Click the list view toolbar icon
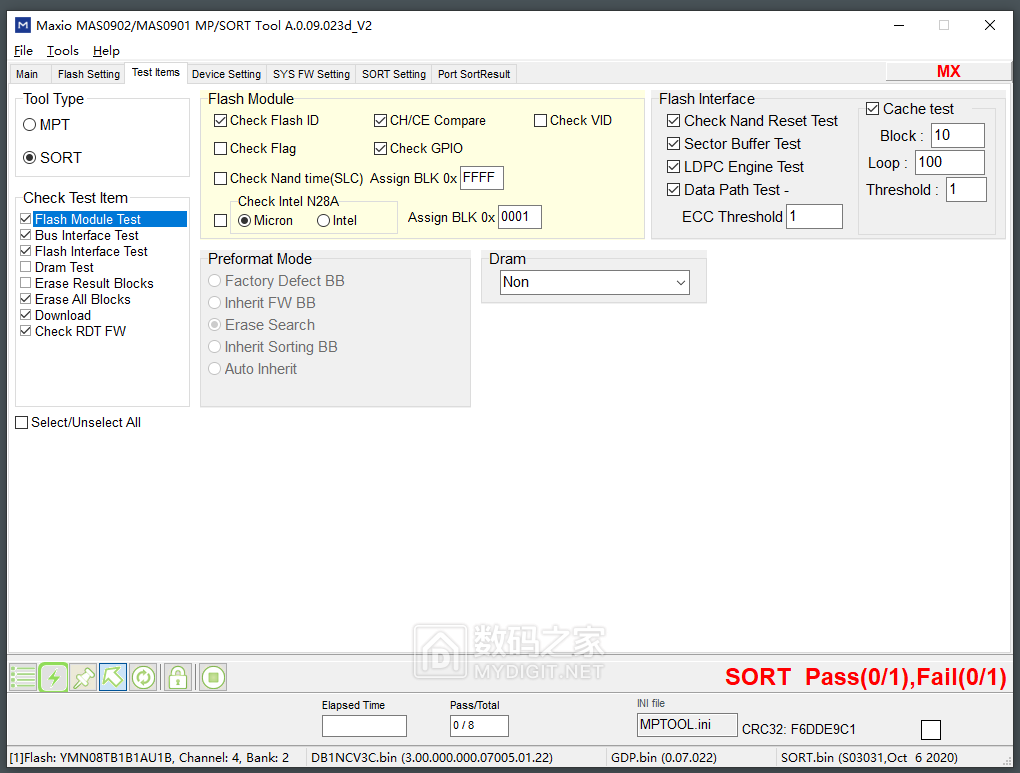This screenshot has height=773, width=1020. [x=23, y=677]
